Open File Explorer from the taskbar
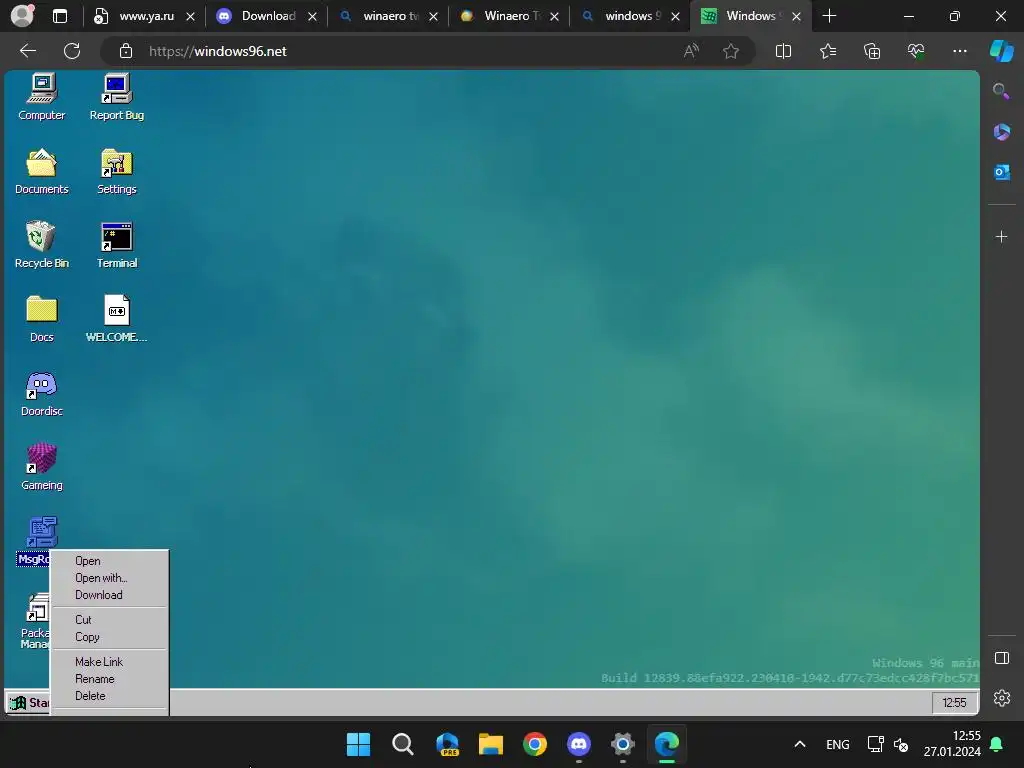 click(490, 744)
